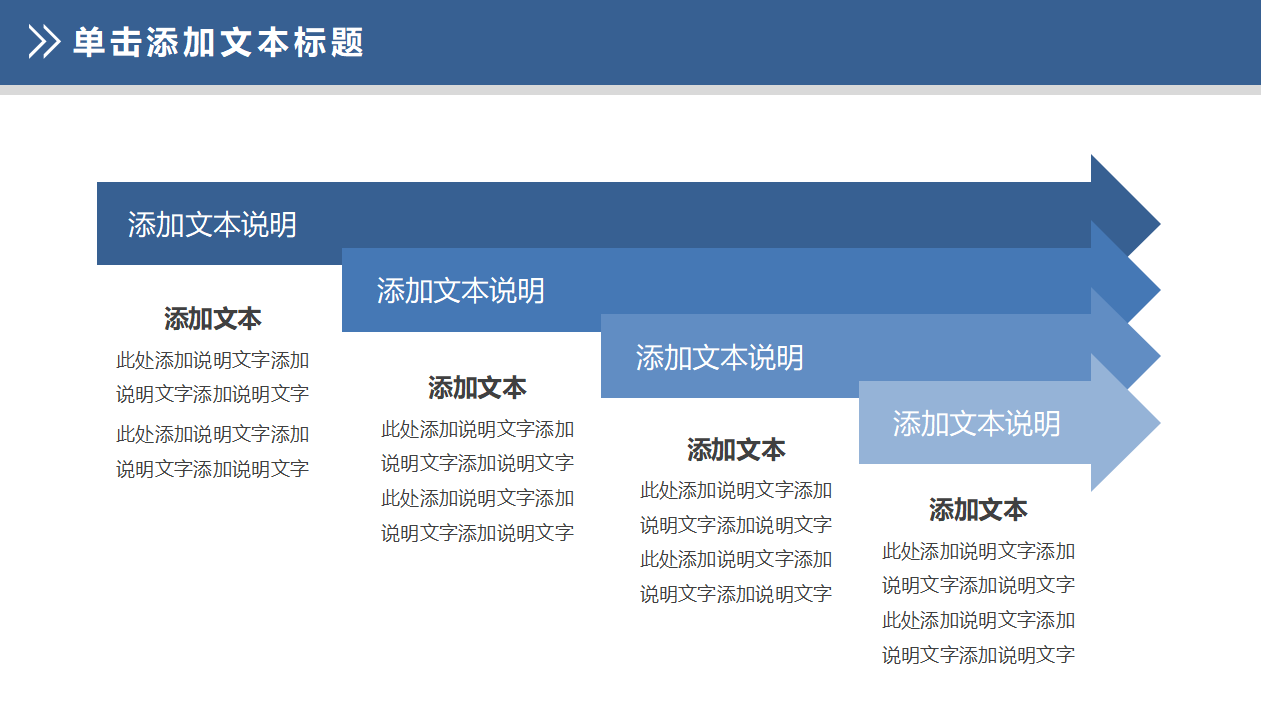Click first column's lower description paragraph
Viewport: 1261px width, 704px height.
[x=213, y=452]
